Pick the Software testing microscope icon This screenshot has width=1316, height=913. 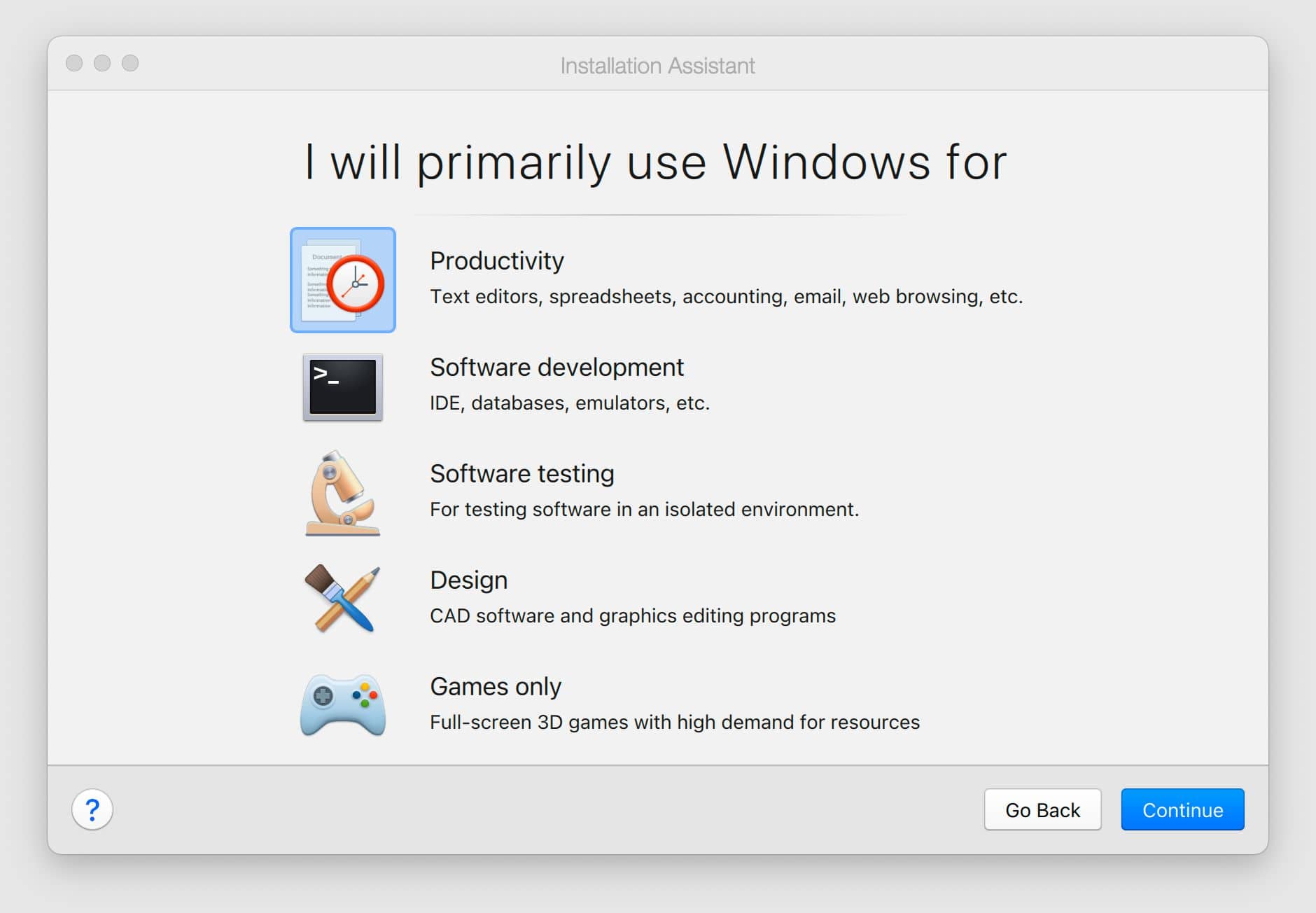(342, 493)
